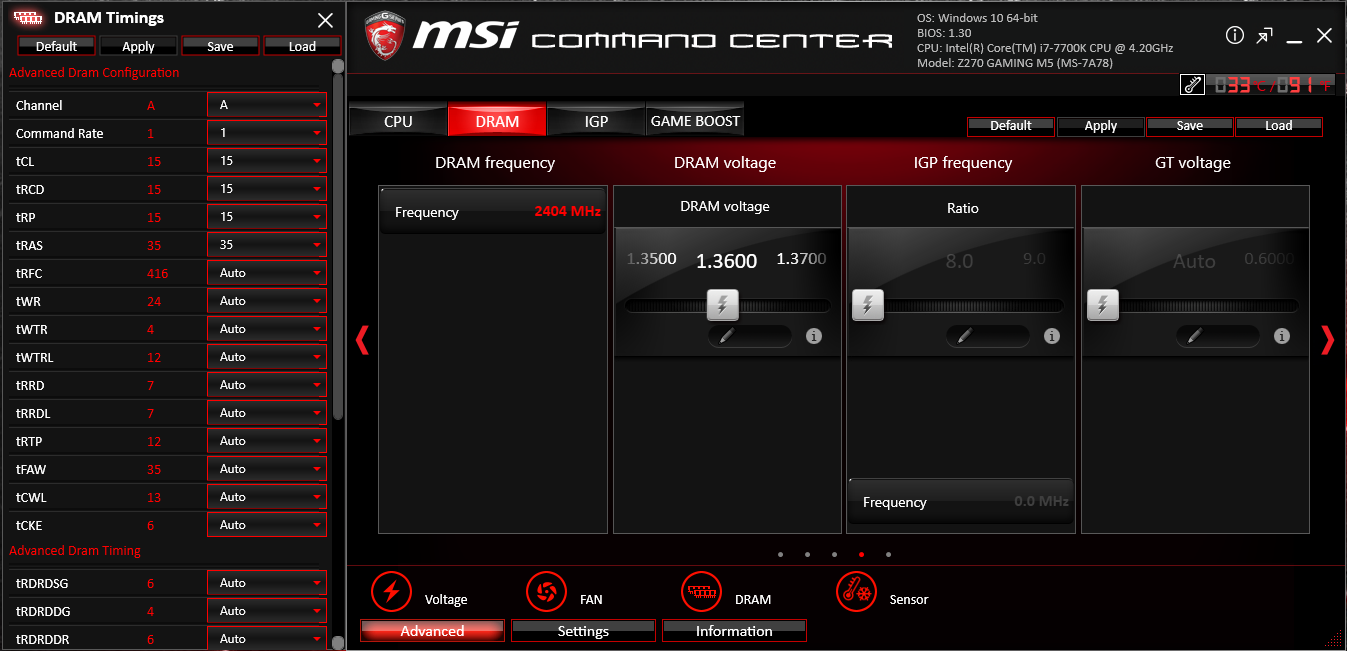Open the Command Rate dropdown

coord(267,133)
